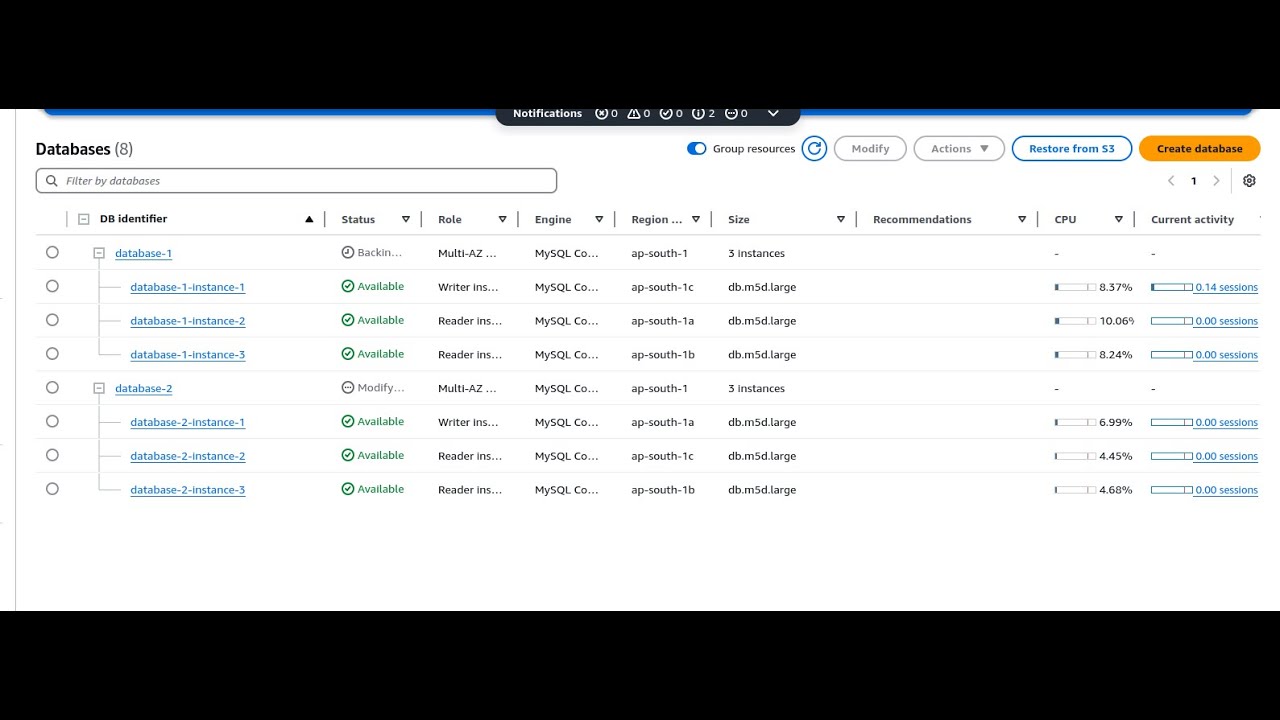Click the Filter by databases field
Viewport: 1280px width, 720px height.
click(x=296, y=181)
